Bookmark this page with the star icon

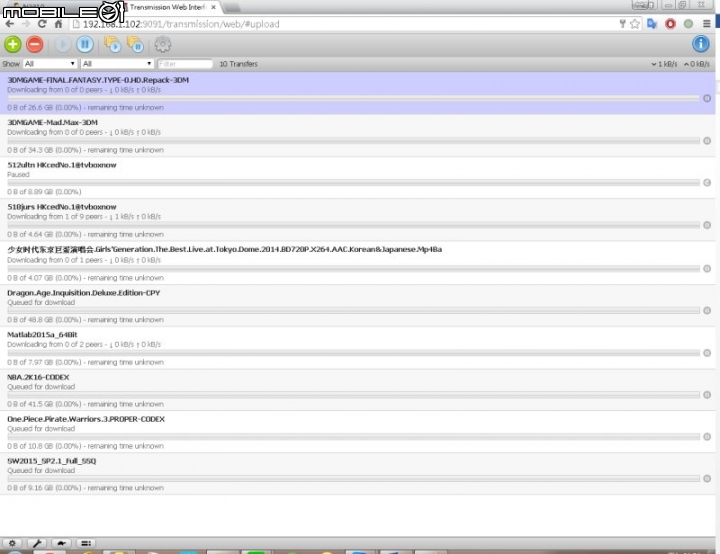[635, 24]
